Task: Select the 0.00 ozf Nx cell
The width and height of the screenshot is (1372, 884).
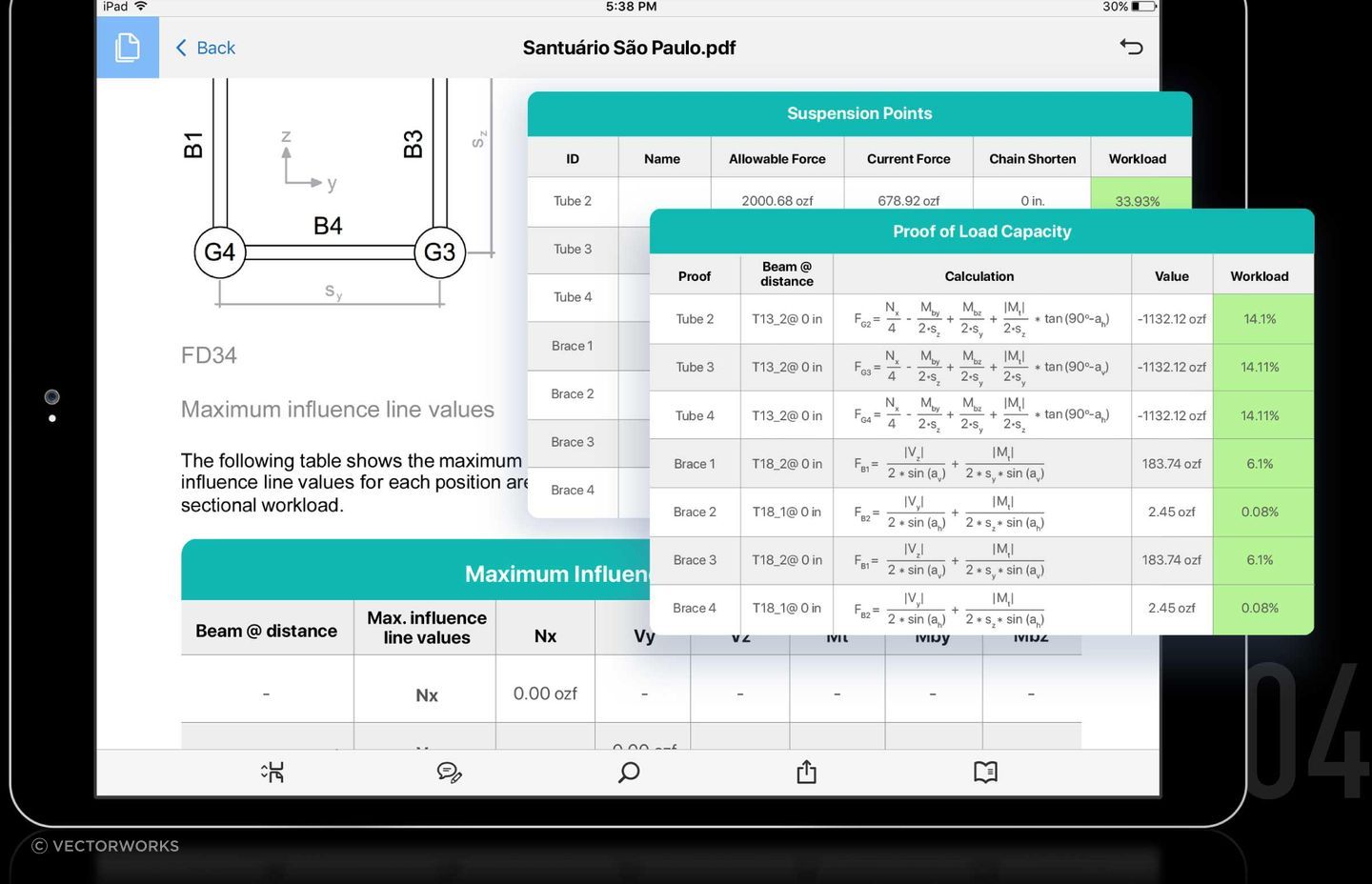Action: click(545, 693)
